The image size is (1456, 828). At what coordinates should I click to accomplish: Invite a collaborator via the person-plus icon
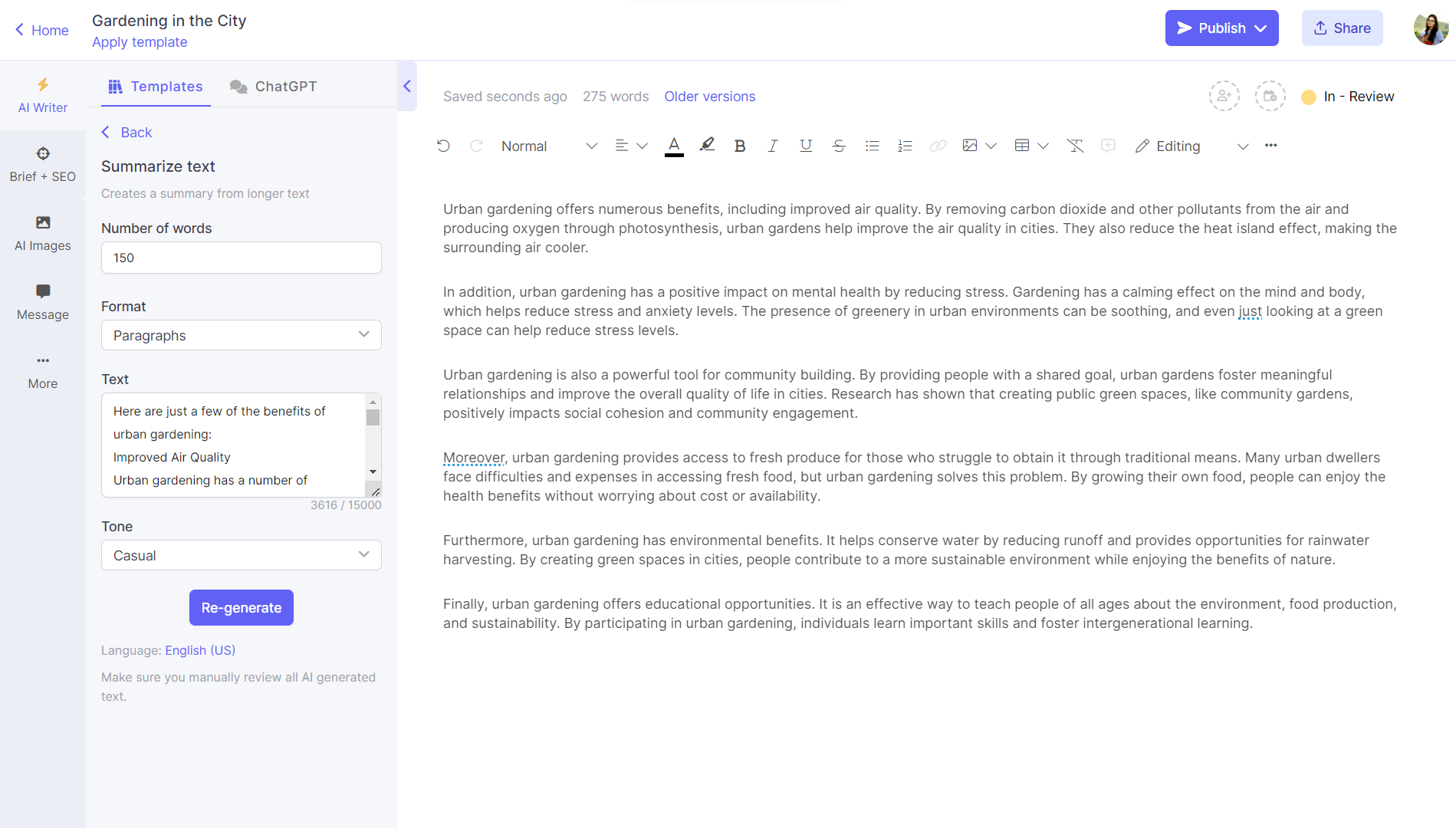point(1224,96)
